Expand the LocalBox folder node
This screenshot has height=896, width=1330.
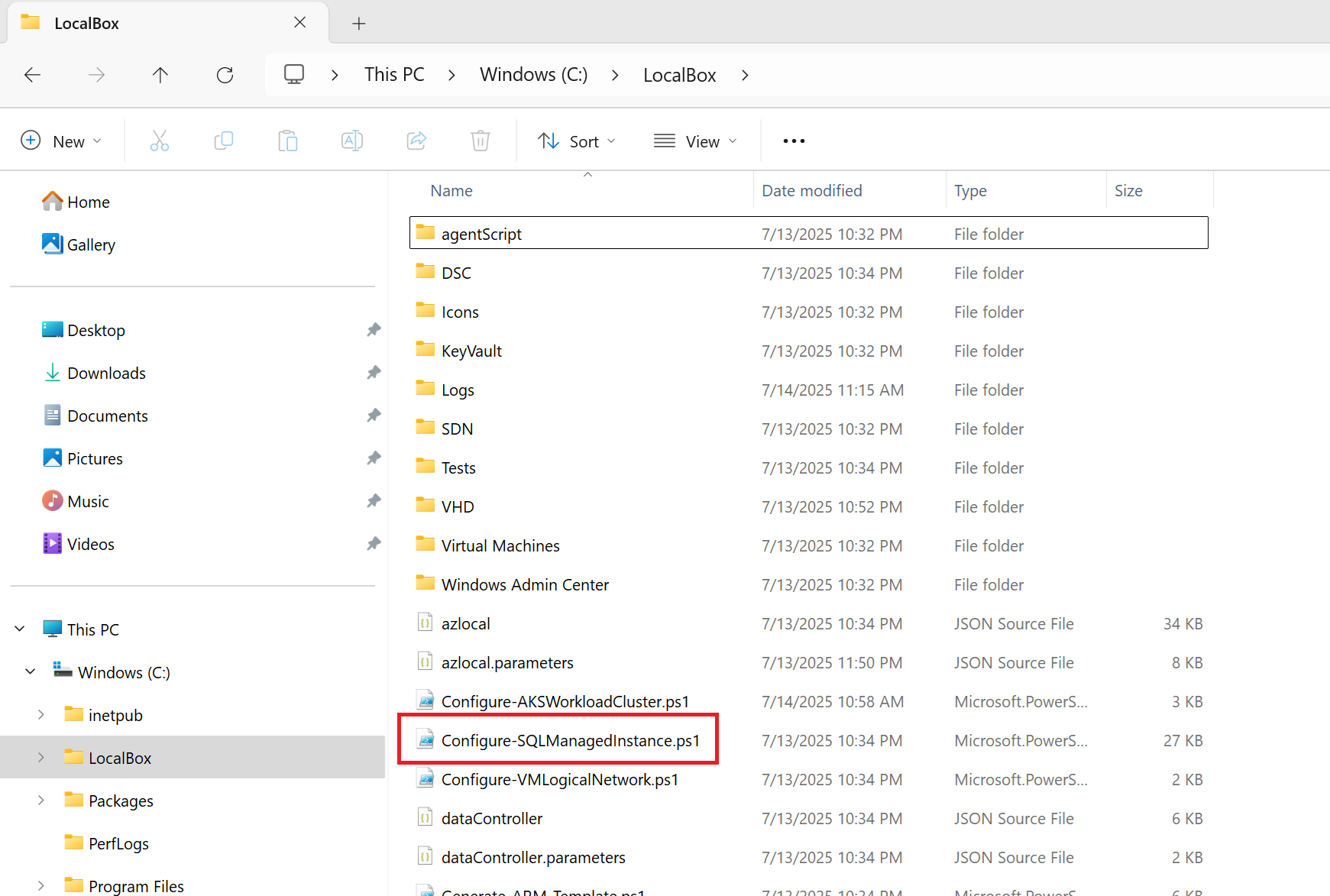click(x=41, y=758)
